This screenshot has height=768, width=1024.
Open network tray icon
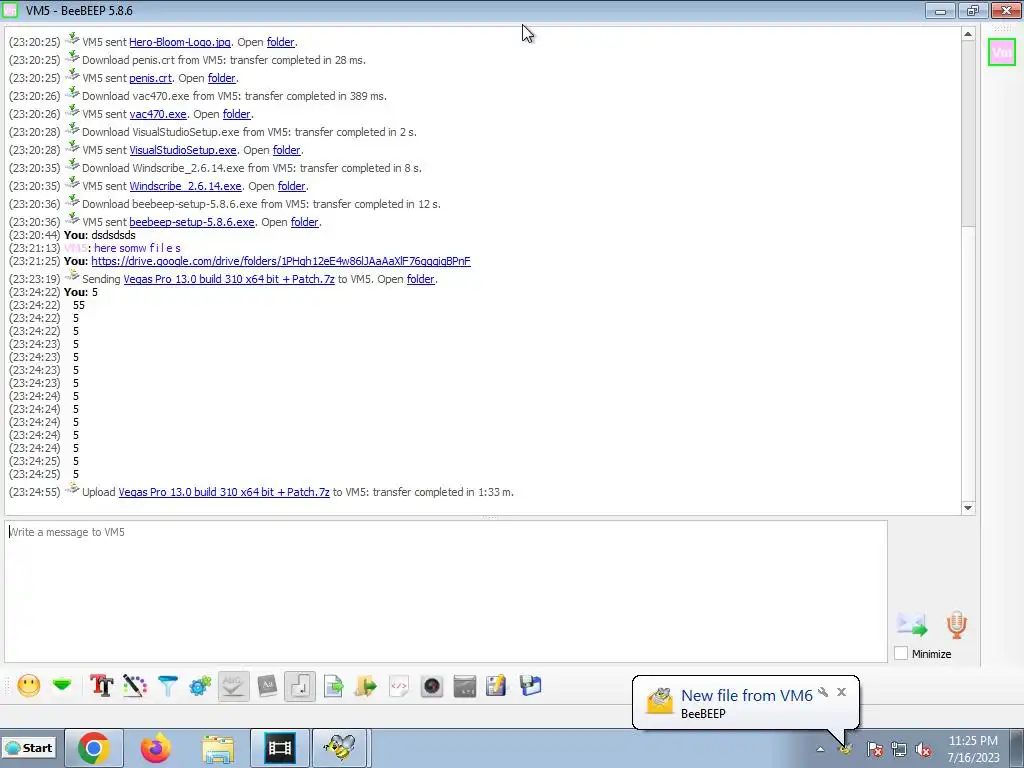click(x=899, y=749)
